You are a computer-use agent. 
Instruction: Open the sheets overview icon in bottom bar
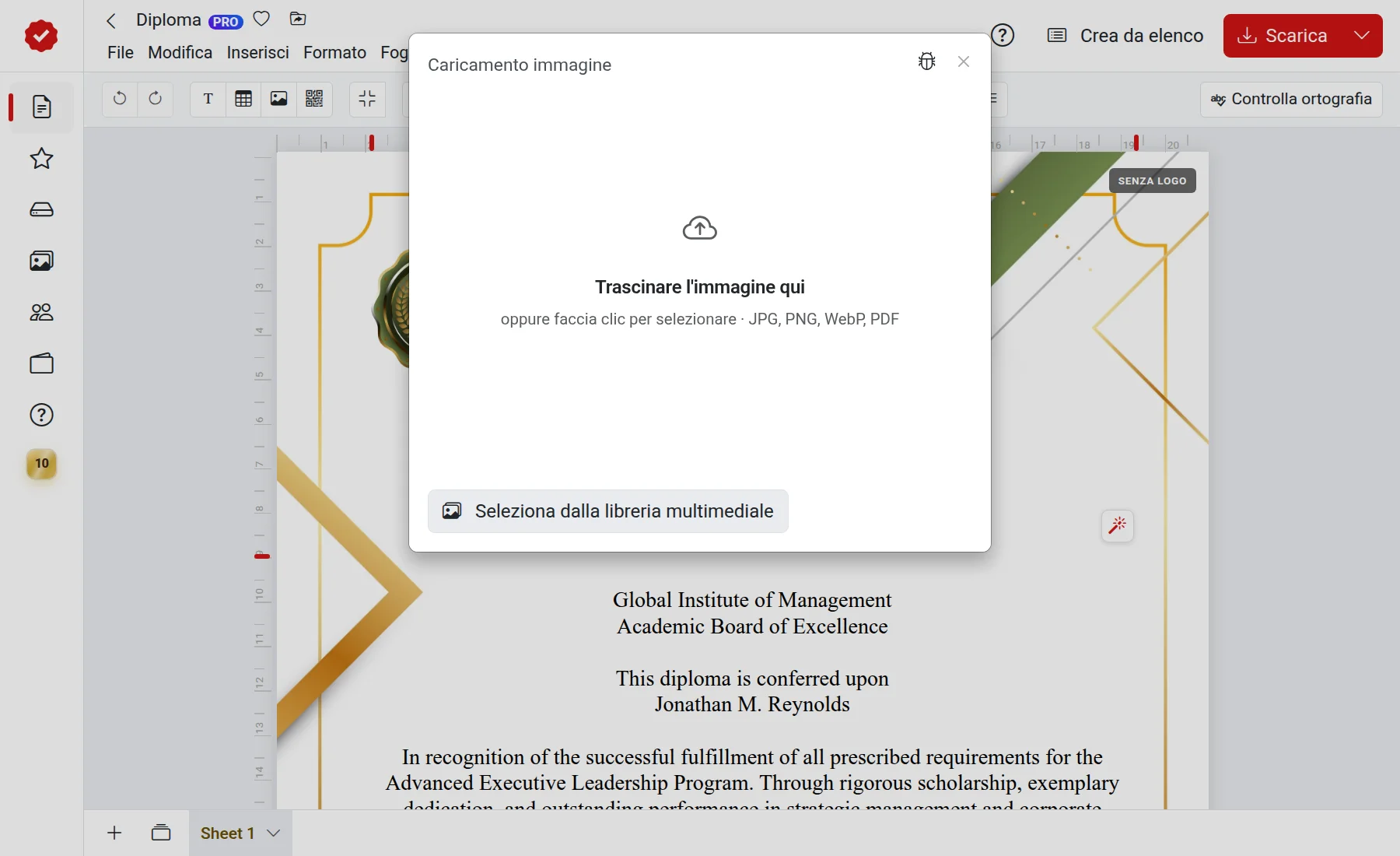click(161, 833)
